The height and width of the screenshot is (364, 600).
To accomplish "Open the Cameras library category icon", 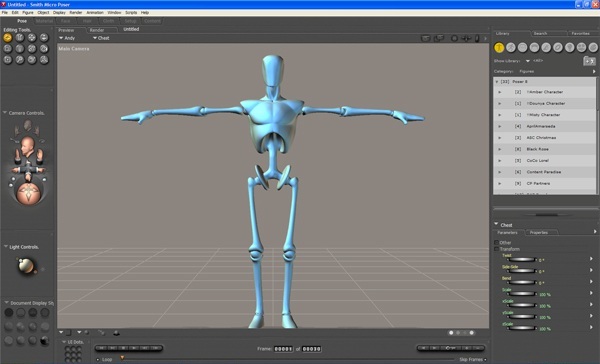I will coord(581,47).
